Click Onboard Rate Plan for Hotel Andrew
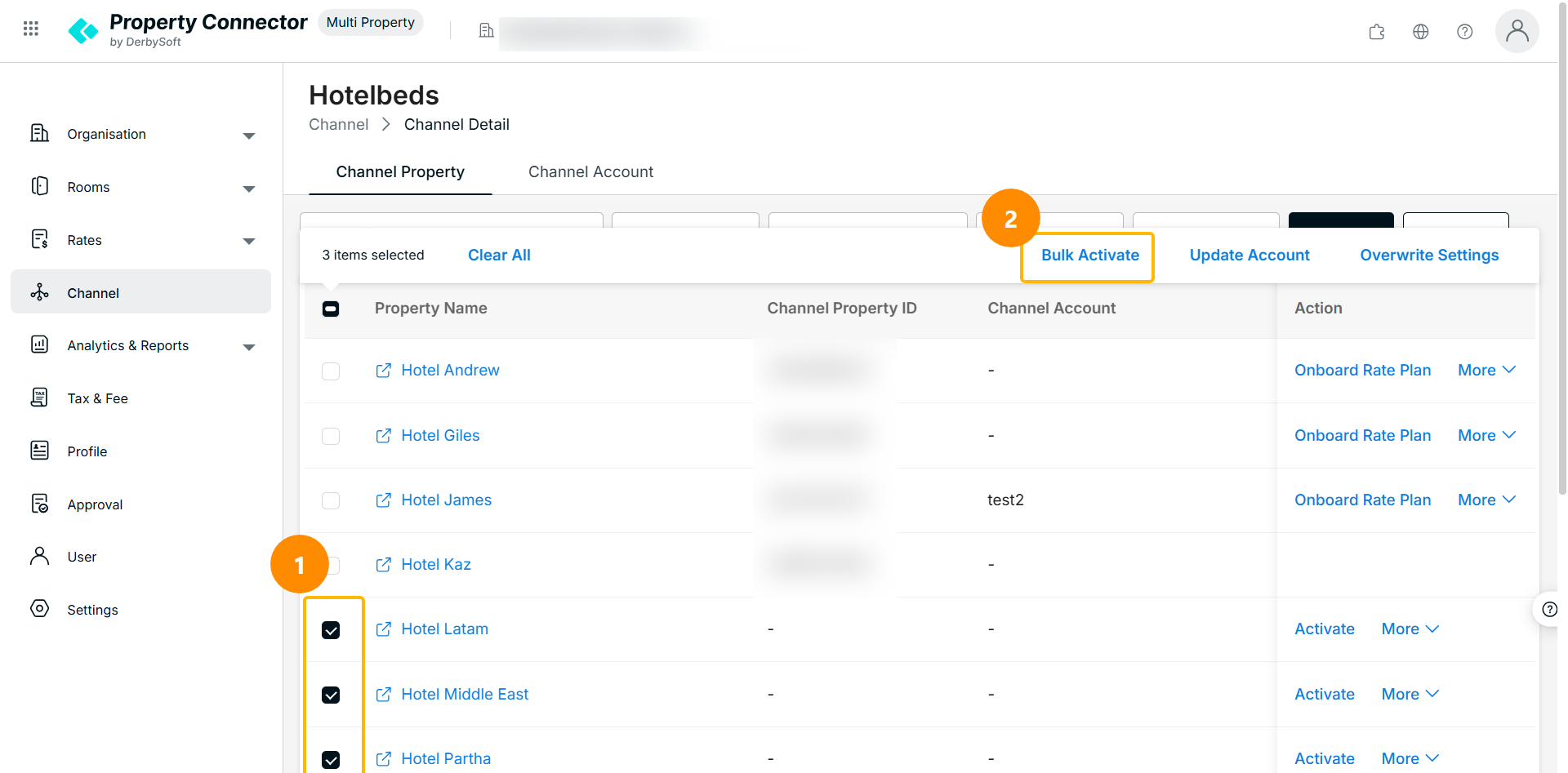1568x773 pixels. (1362, 370)
